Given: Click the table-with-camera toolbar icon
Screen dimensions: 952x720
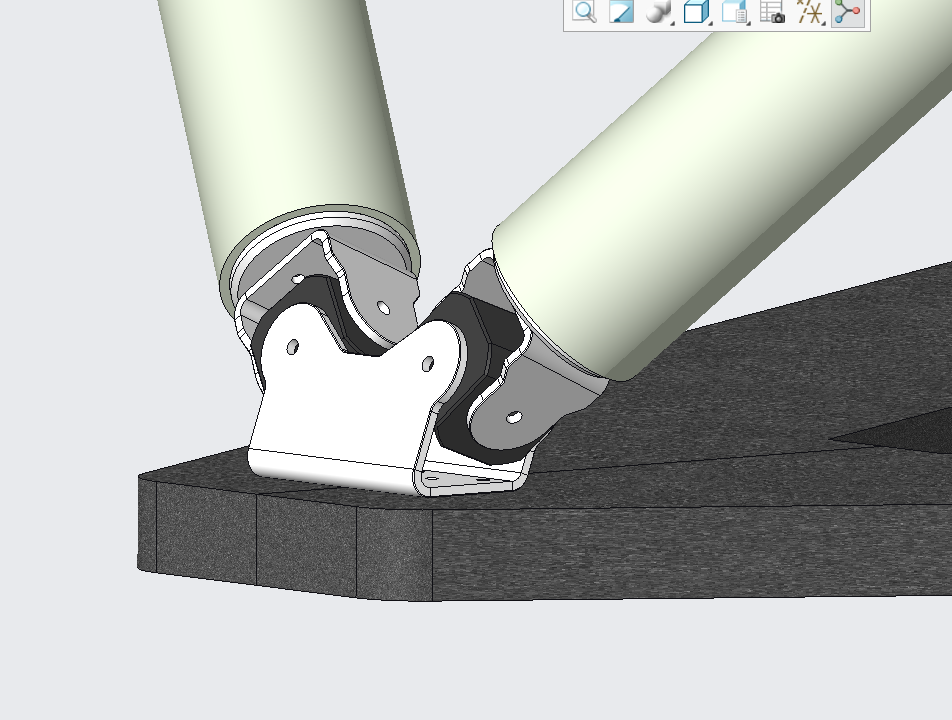Looking at the screenshot, I should (x=772, y=12).
